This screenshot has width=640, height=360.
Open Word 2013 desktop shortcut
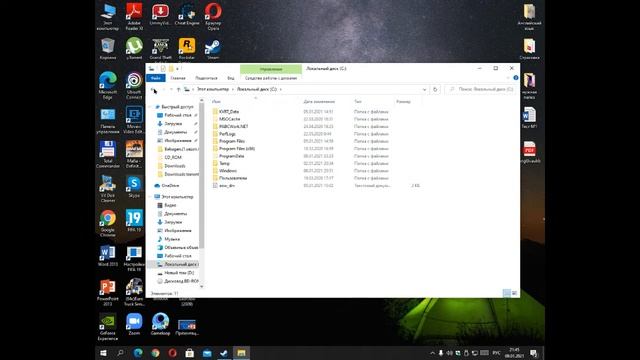coord(108,256)
